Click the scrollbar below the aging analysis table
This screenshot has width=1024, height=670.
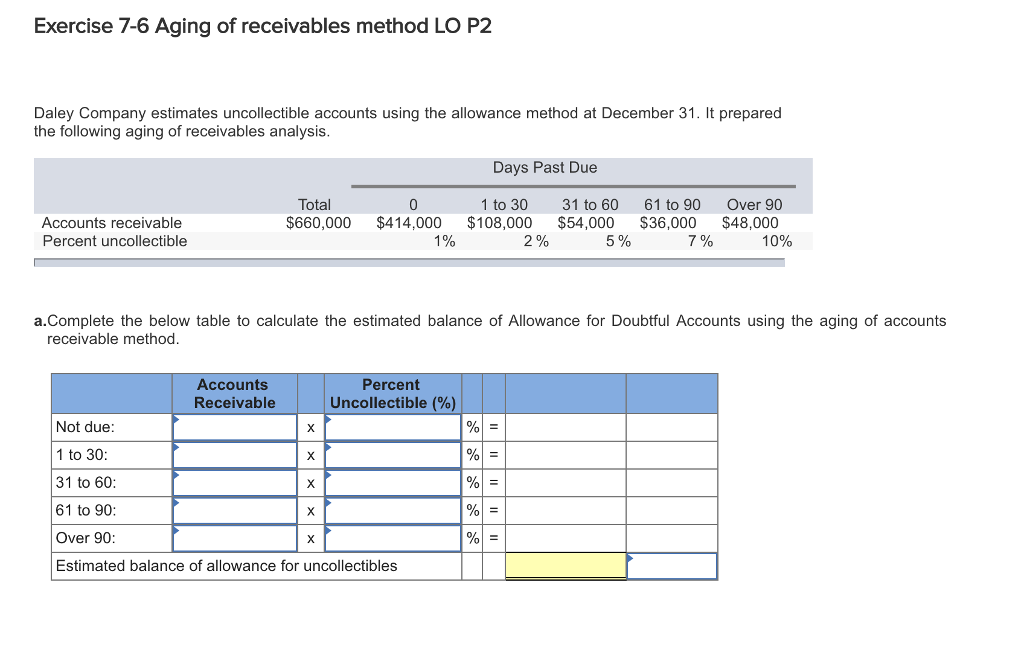pos(410,259)
